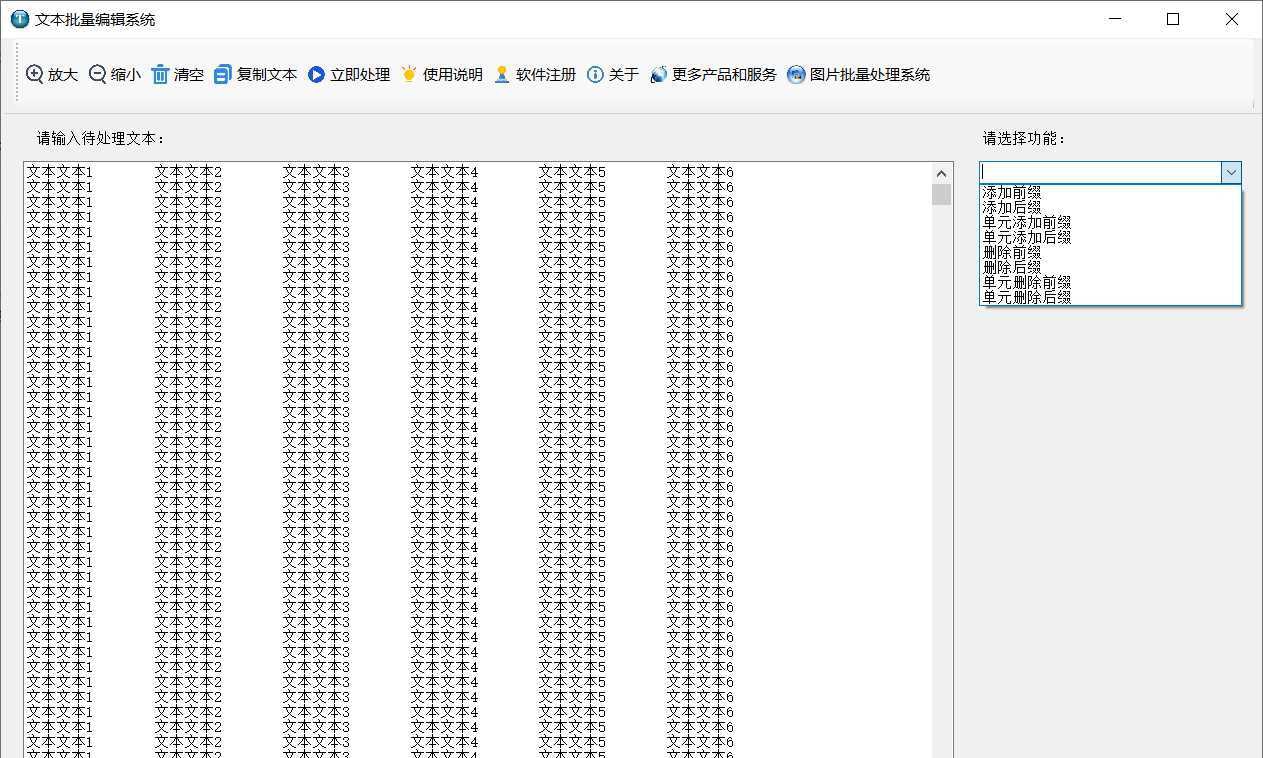
Task: Click 文本文本6 in the first text row
Action: 700,172
